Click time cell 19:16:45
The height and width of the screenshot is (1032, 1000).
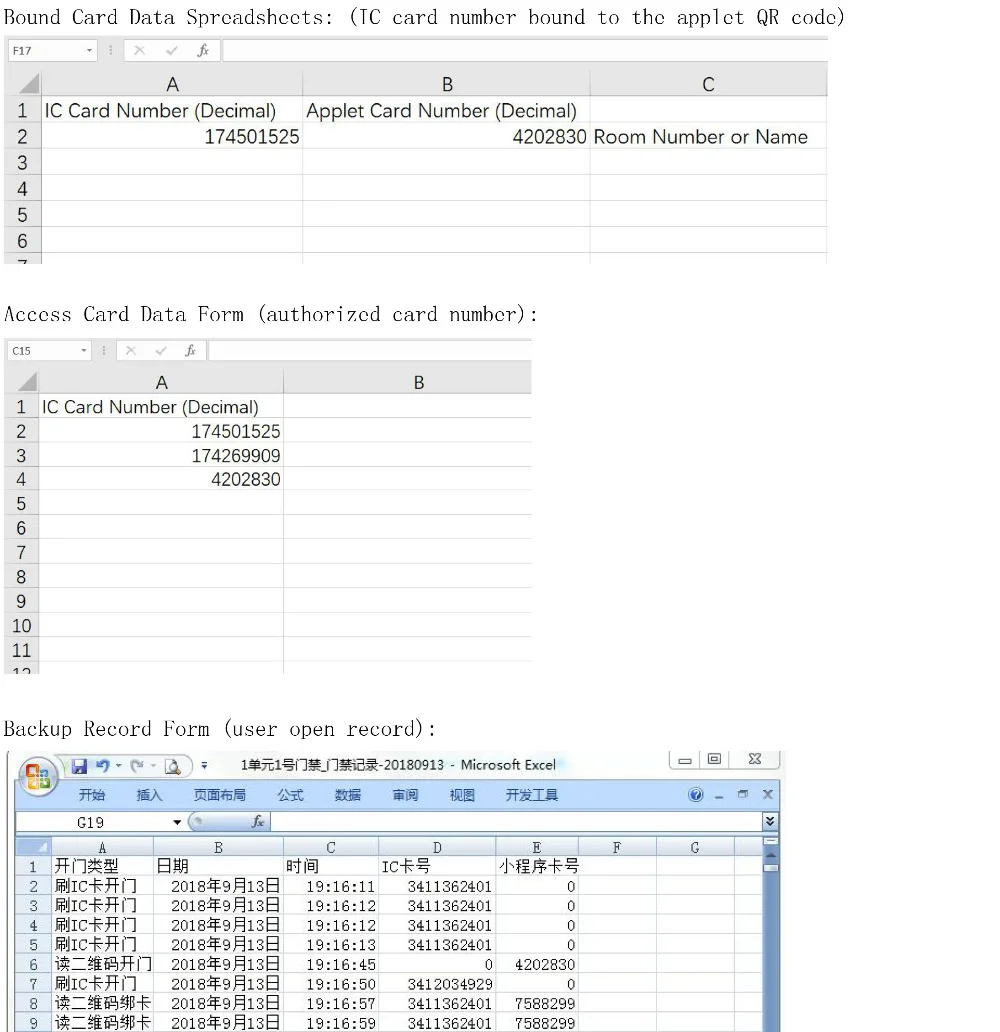[x=331, y=964]
